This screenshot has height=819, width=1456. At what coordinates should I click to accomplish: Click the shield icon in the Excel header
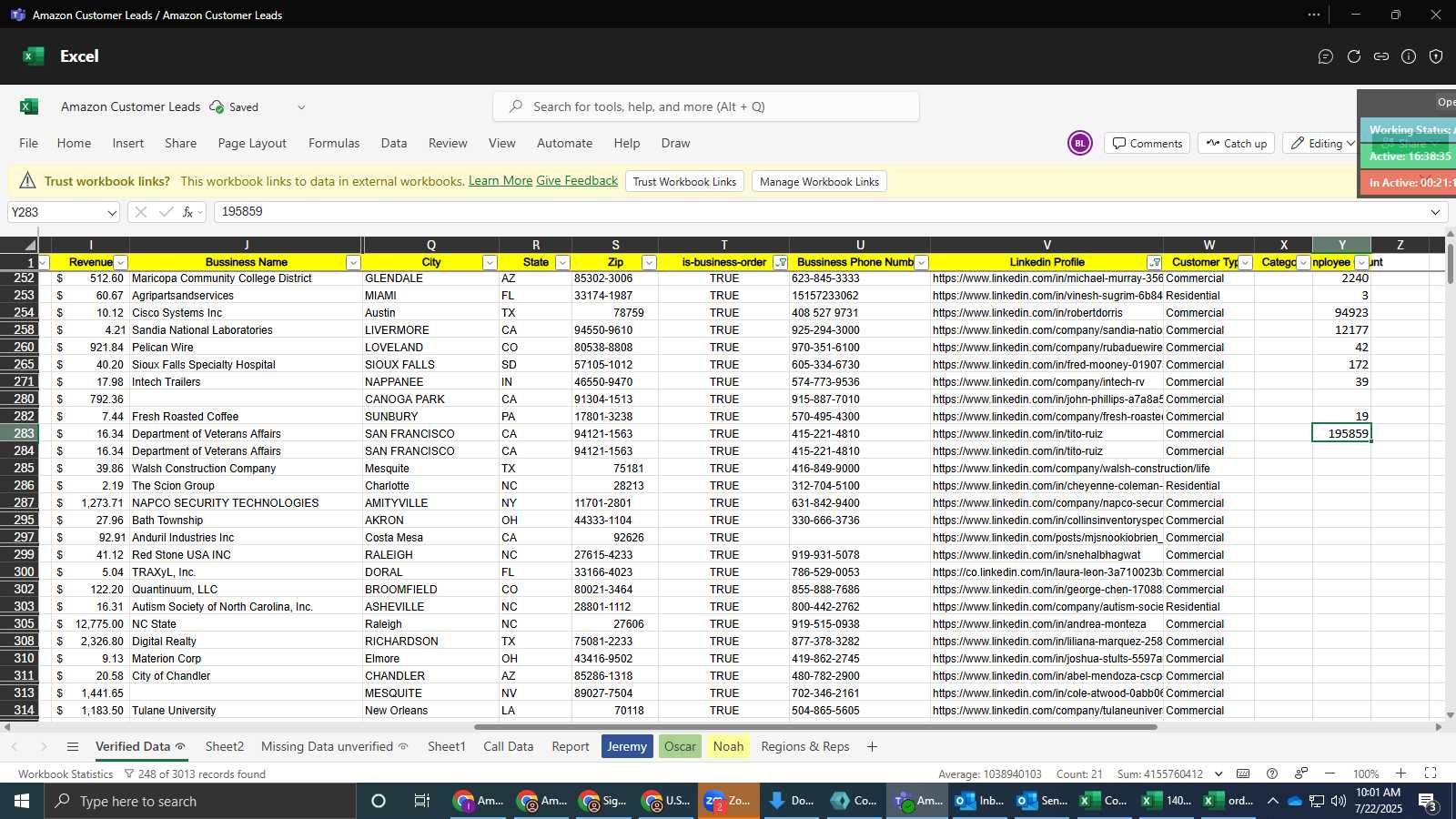pyautogui.click(x=1436, y=56)
